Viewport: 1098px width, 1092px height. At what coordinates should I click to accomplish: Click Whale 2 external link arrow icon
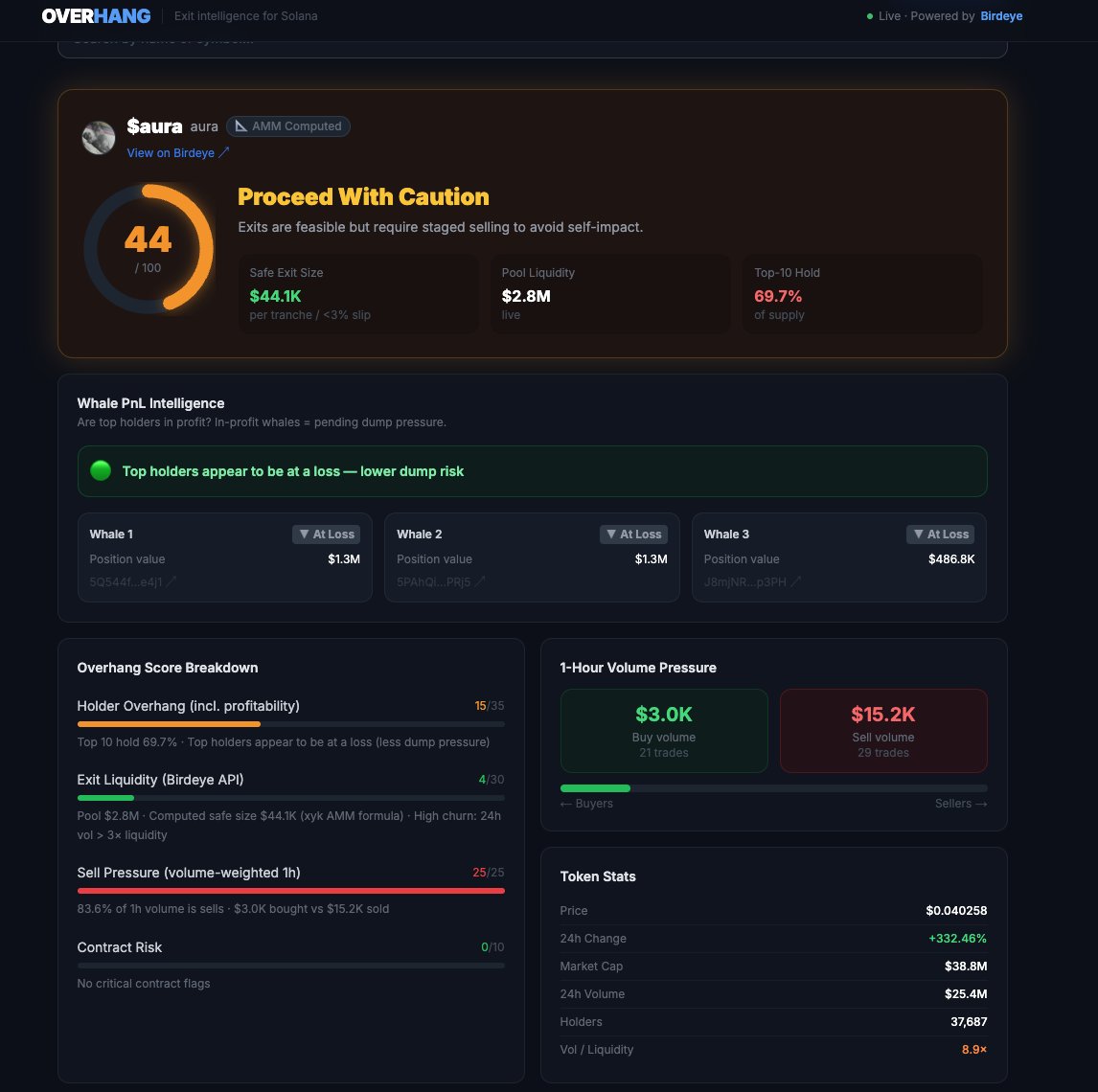click(x=480, y=581)
